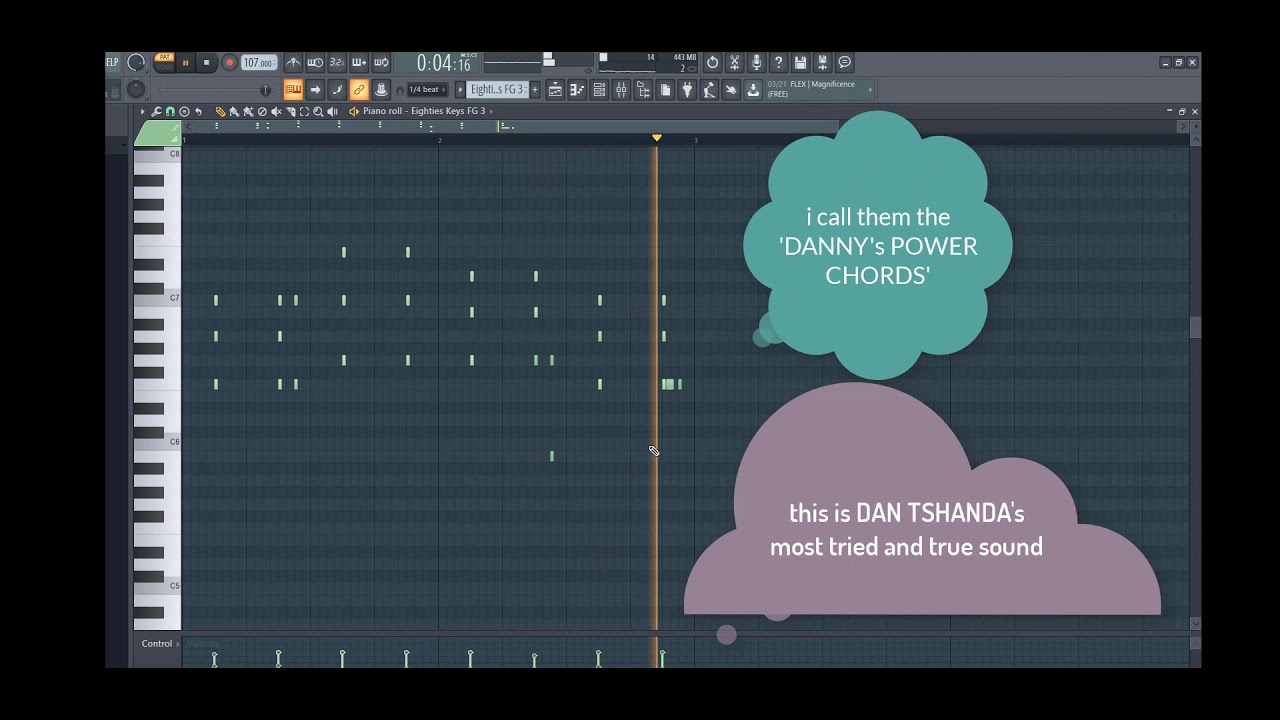Screen dimensions: 1280x720
Task: Expand the news panel arrow
Action: pos(870,90)
